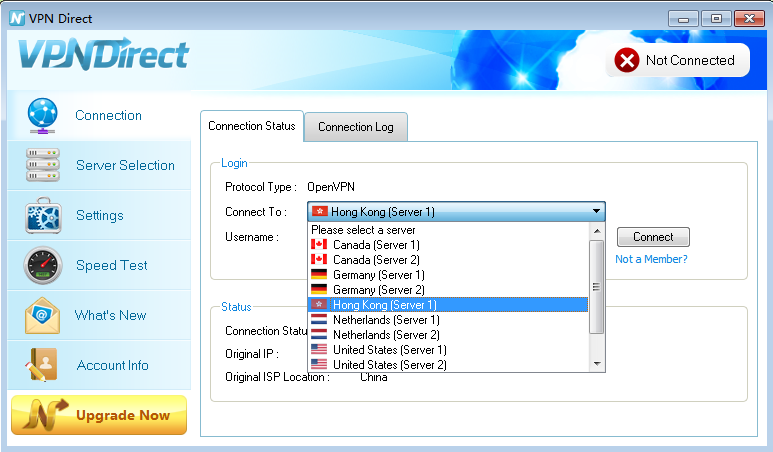
Task: Switch to the Connection Log tab
Action: (356, 127)
